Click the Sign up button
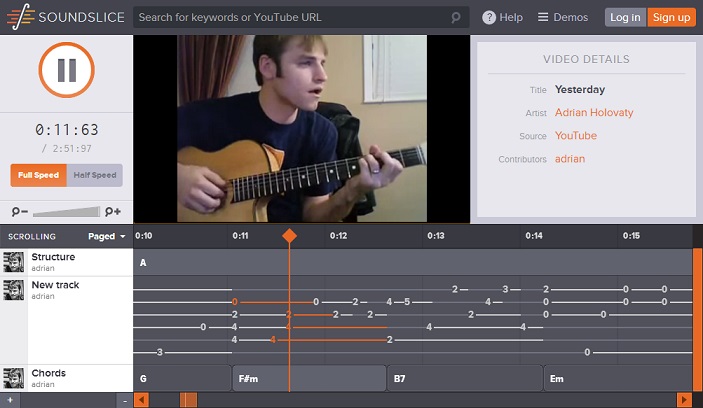 click(671, 17)
